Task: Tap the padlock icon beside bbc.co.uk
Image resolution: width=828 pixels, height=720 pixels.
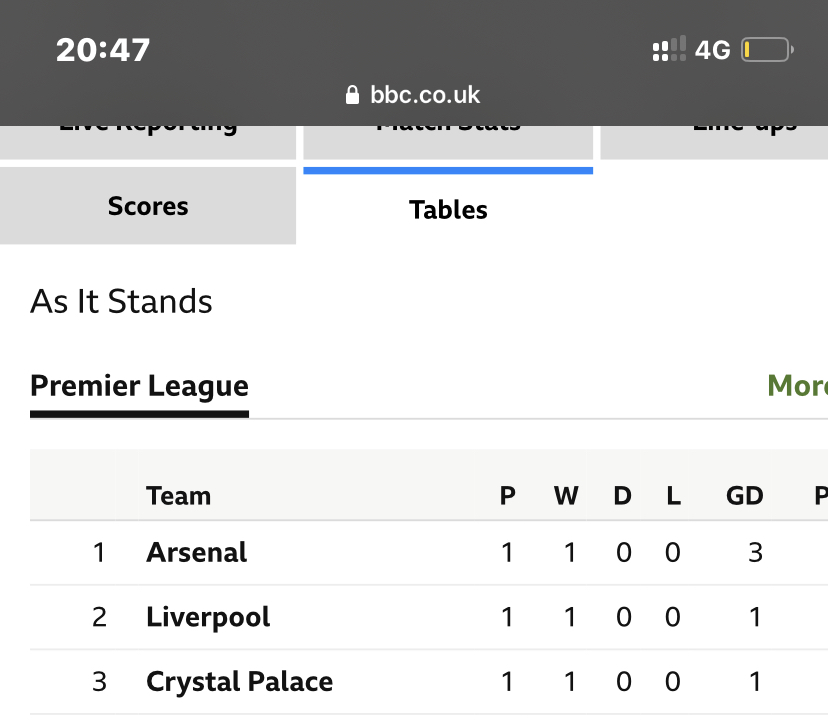Action: (x=351, y=95)
